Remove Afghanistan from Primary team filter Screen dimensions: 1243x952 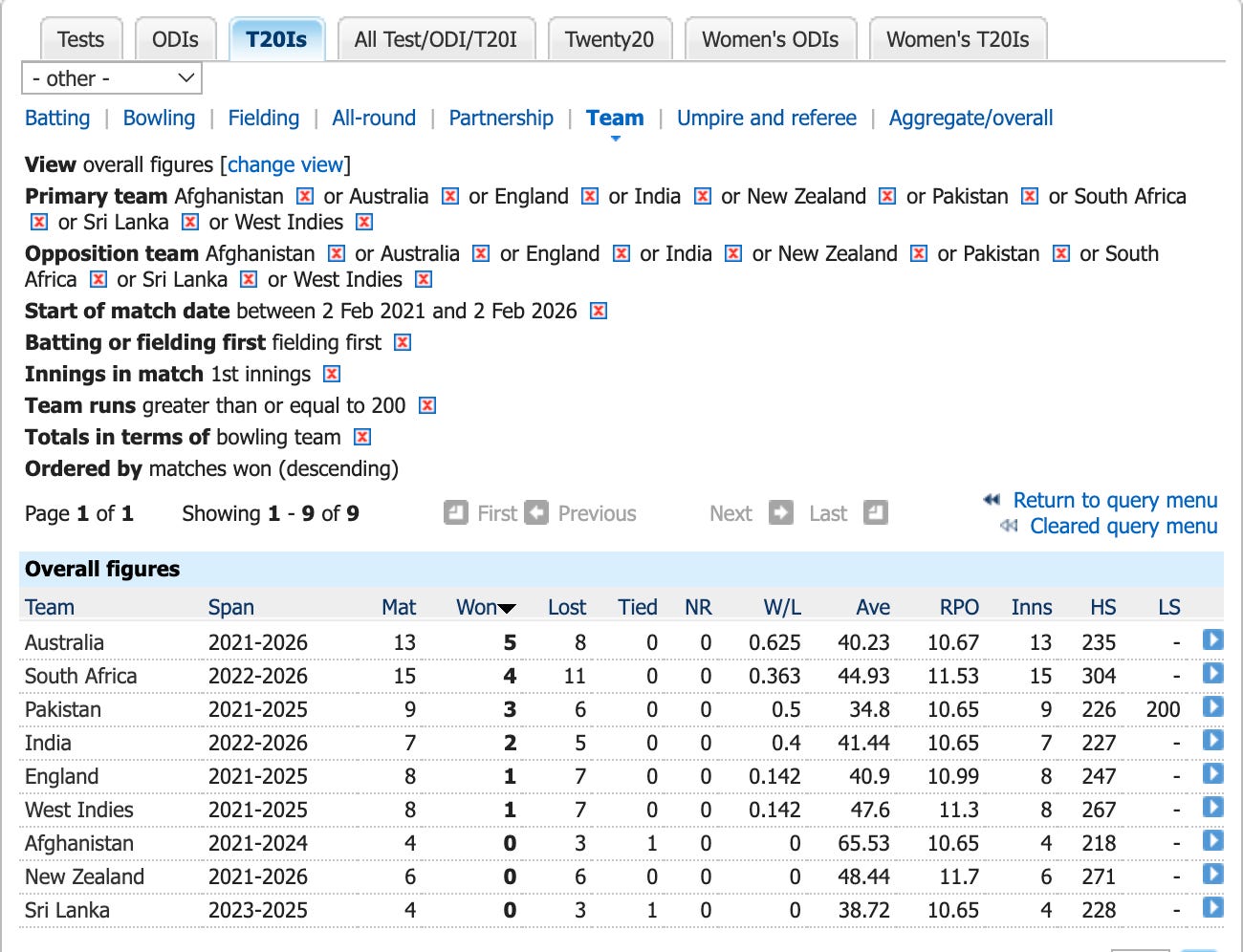point(305,196)
